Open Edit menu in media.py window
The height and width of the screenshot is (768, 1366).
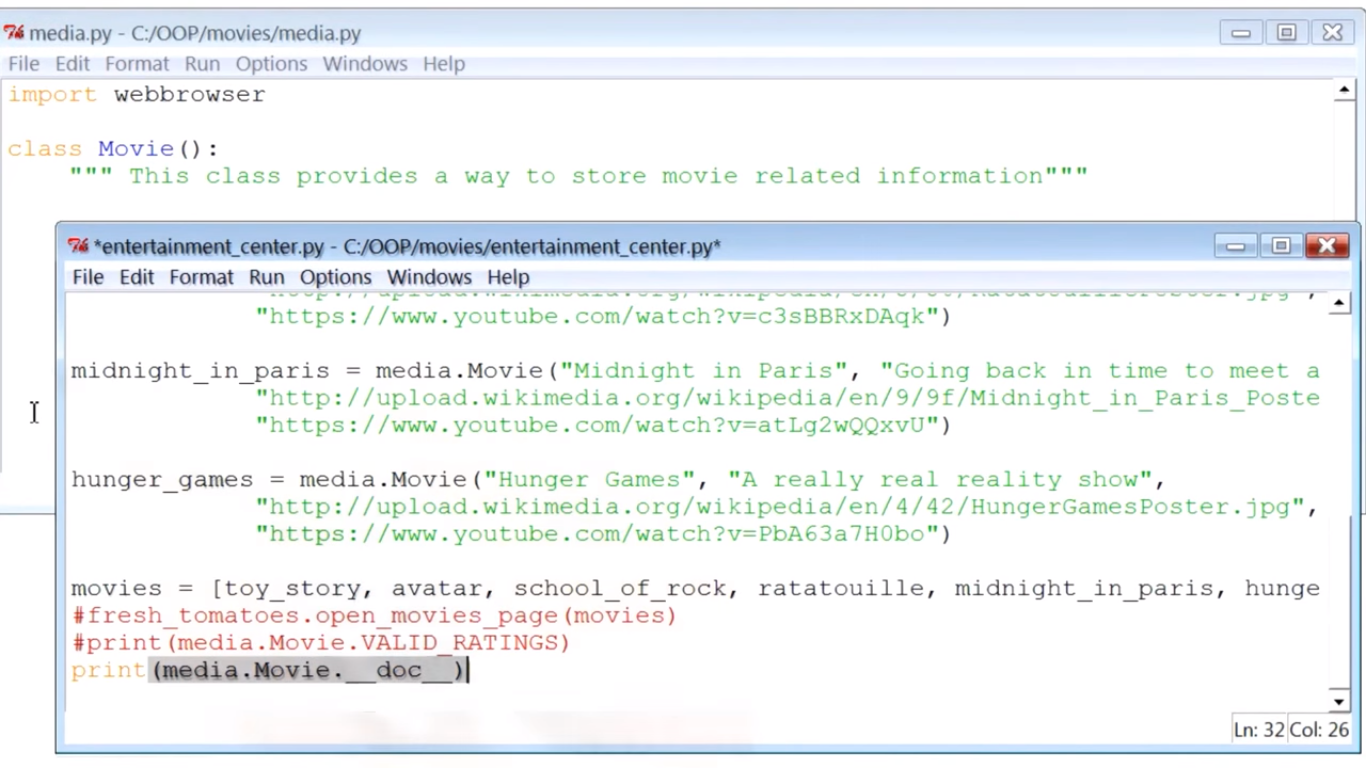pos(72,64)
